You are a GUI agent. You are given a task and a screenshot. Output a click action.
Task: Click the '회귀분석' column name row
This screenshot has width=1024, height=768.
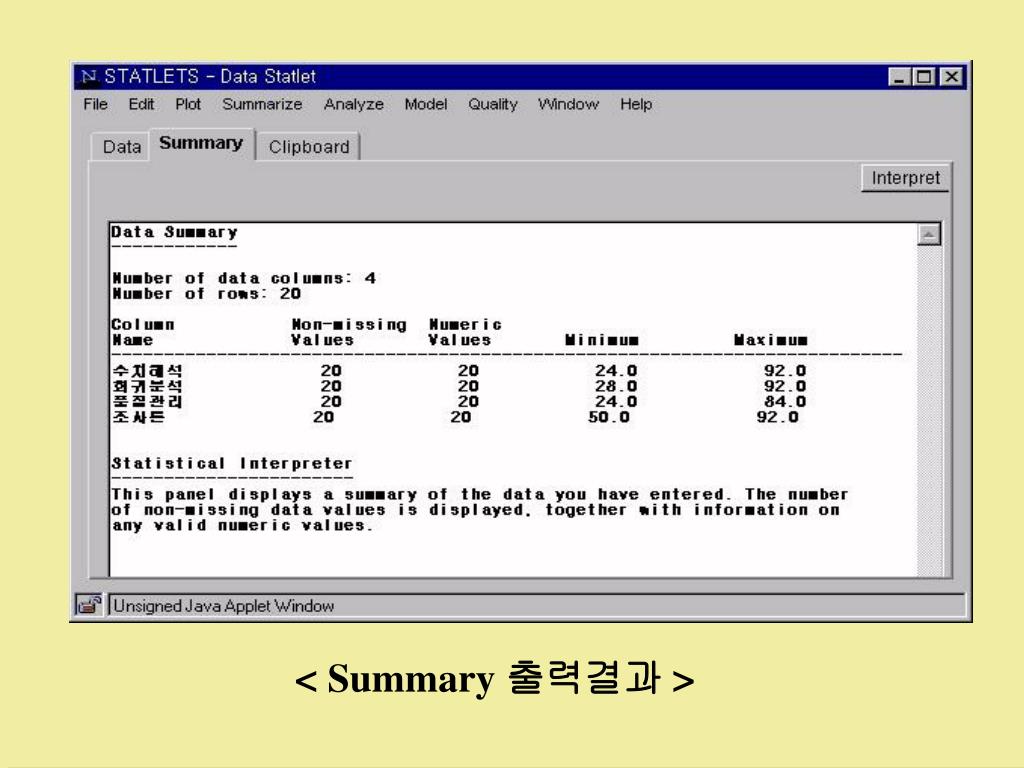pos(148,387)
